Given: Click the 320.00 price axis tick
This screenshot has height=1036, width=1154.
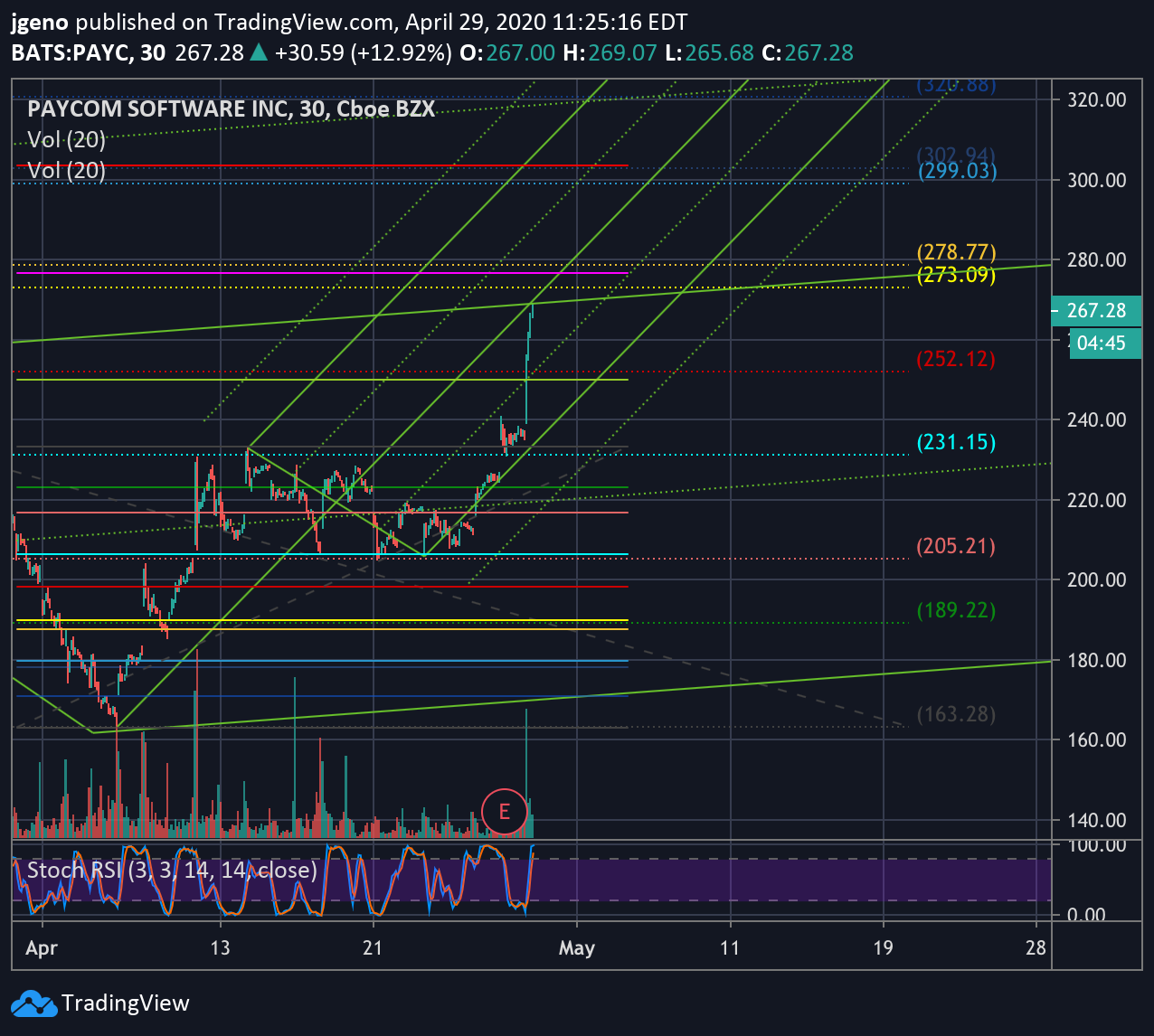Looking at the screenshot, I should click(1097, 99).
